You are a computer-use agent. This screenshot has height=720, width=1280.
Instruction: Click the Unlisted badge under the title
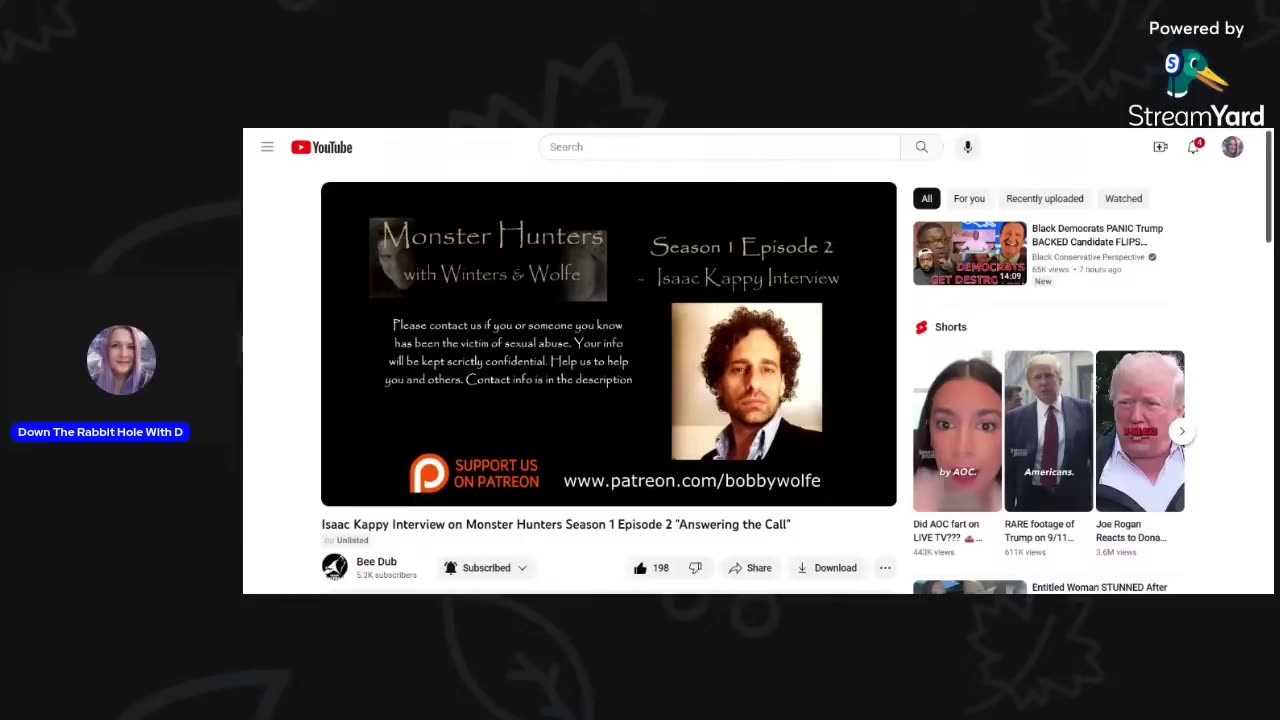[x=346, y=540]
